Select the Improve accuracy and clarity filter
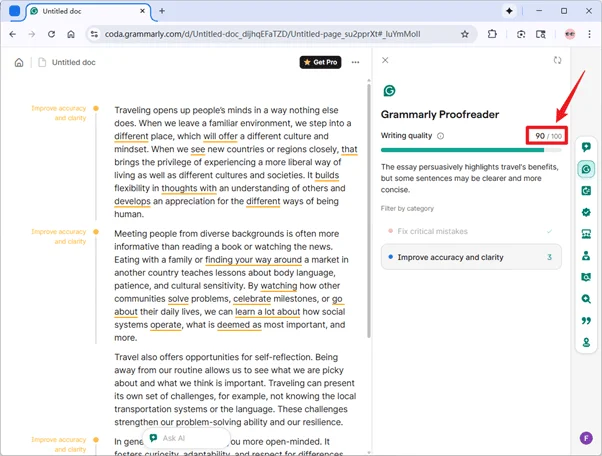 click(x=471, y=257)
